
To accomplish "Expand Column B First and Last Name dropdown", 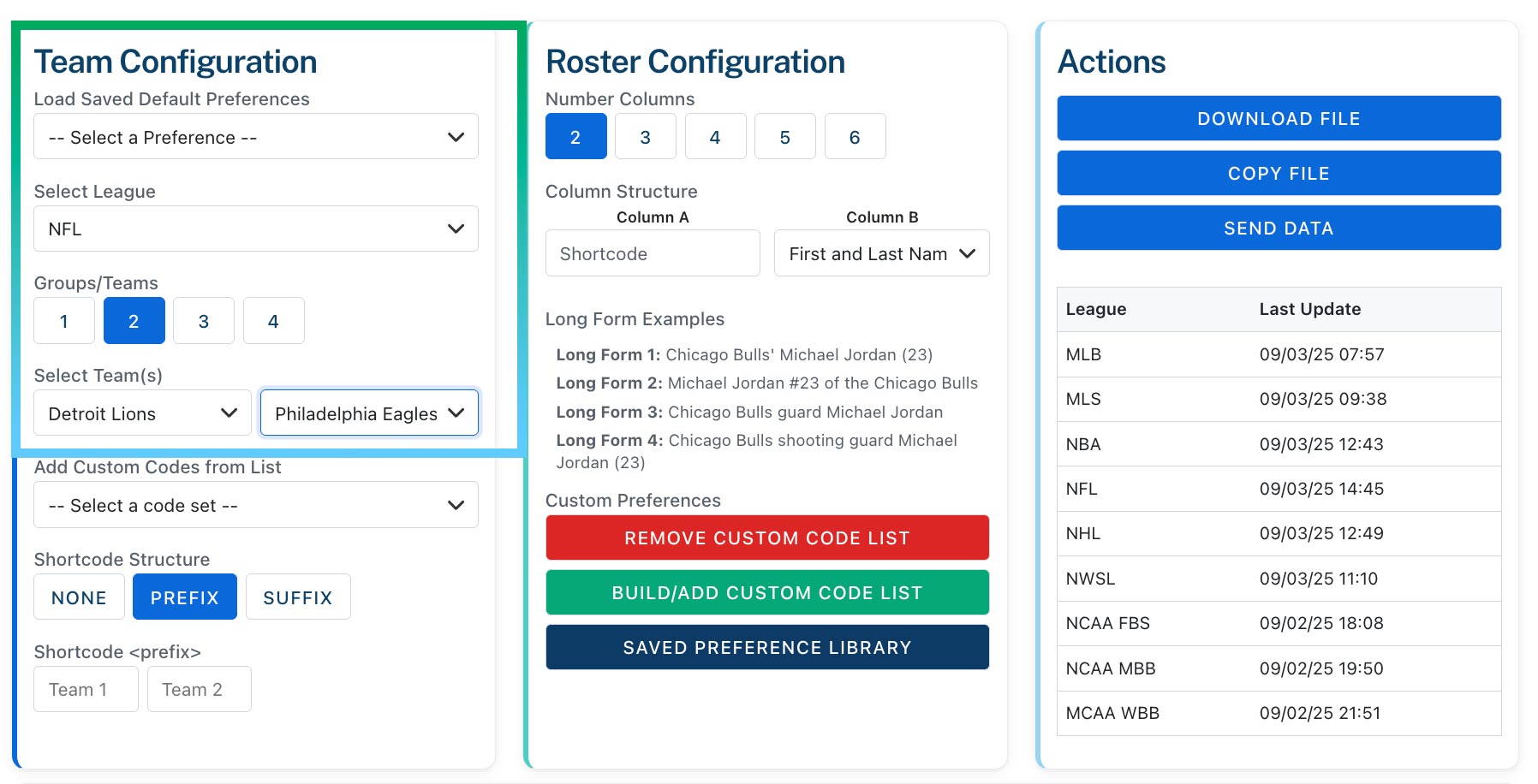I will (x=881, y=253).
